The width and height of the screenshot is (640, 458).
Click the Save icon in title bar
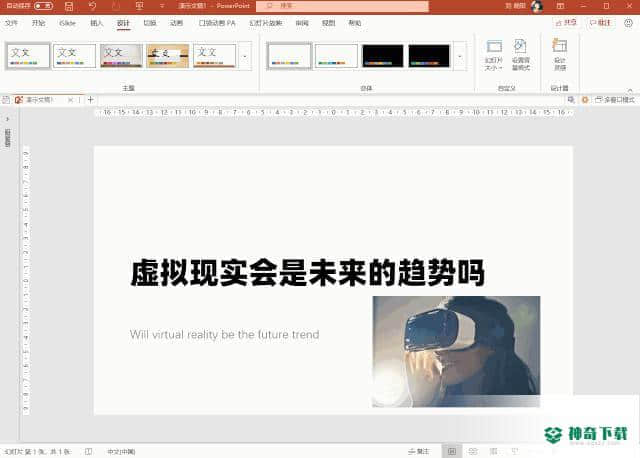click(69, 6)
